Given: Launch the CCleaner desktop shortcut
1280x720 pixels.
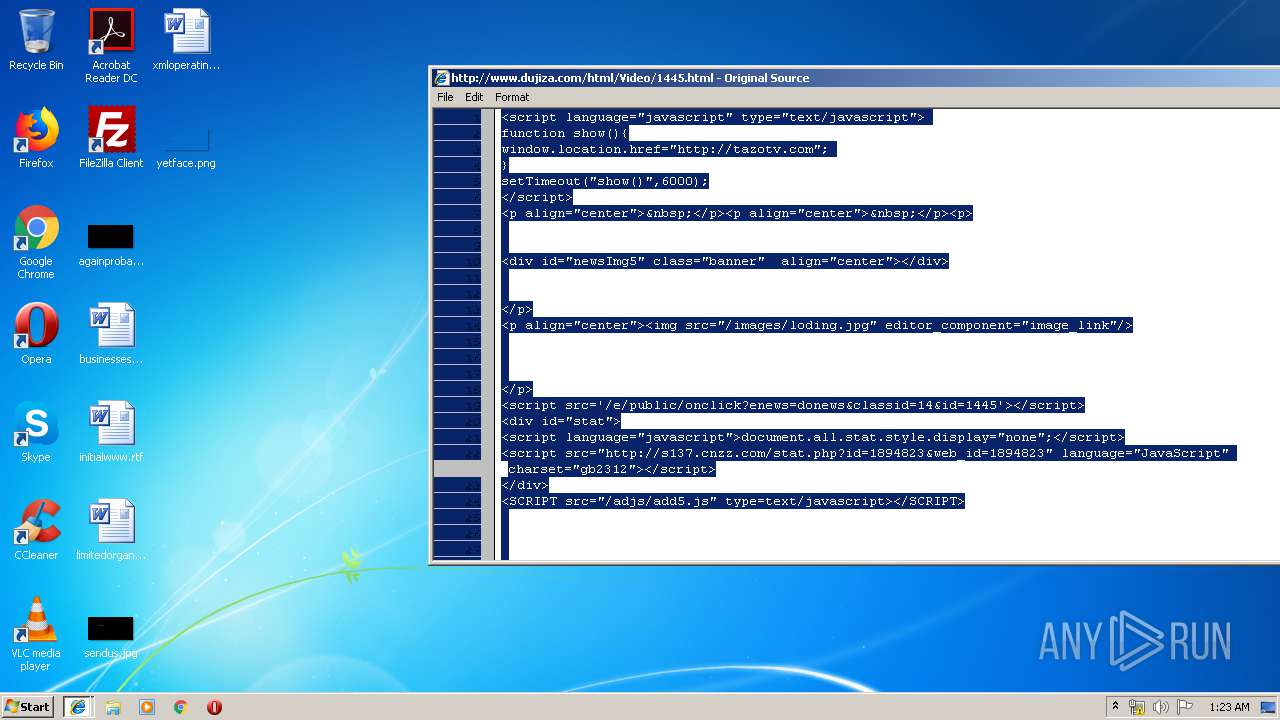Looking at the screenshot, I should pyautogui.click(x=36, y=530).
